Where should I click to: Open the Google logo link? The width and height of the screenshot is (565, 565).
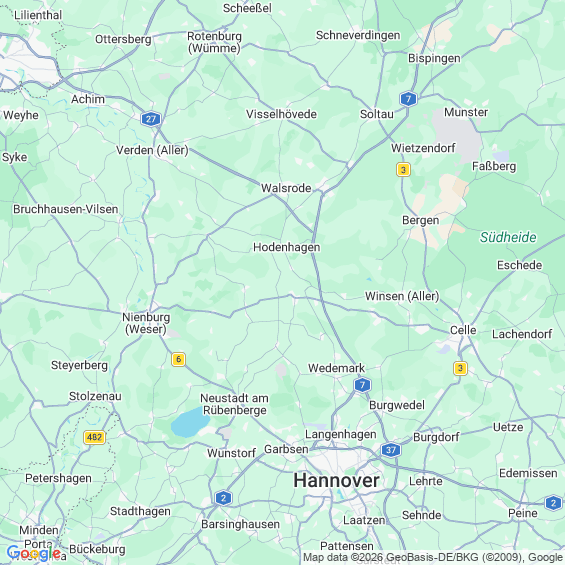coord(34,553)
